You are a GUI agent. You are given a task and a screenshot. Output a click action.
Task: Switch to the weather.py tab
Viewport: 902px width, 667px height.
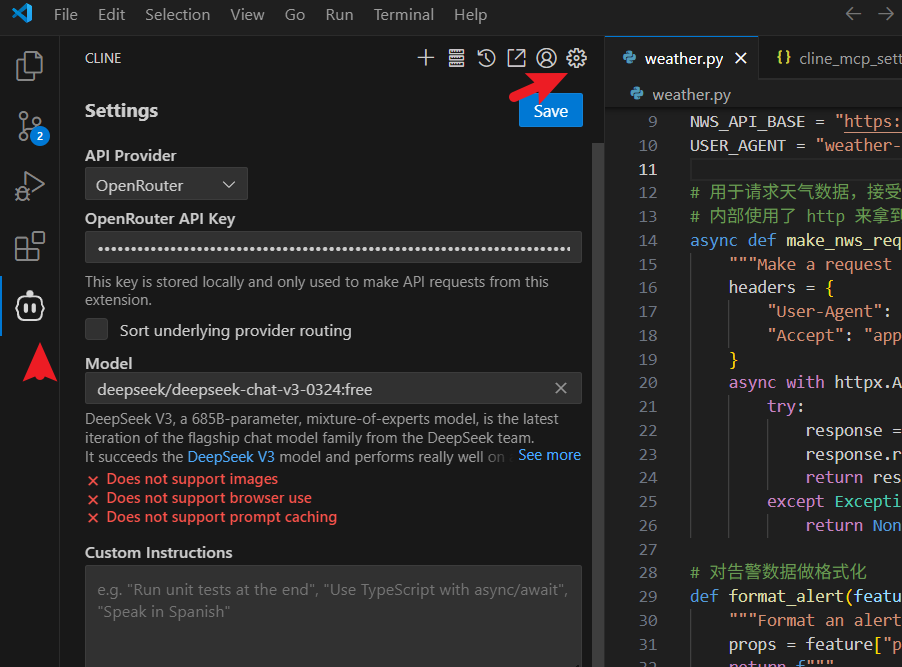click(683, 59)
